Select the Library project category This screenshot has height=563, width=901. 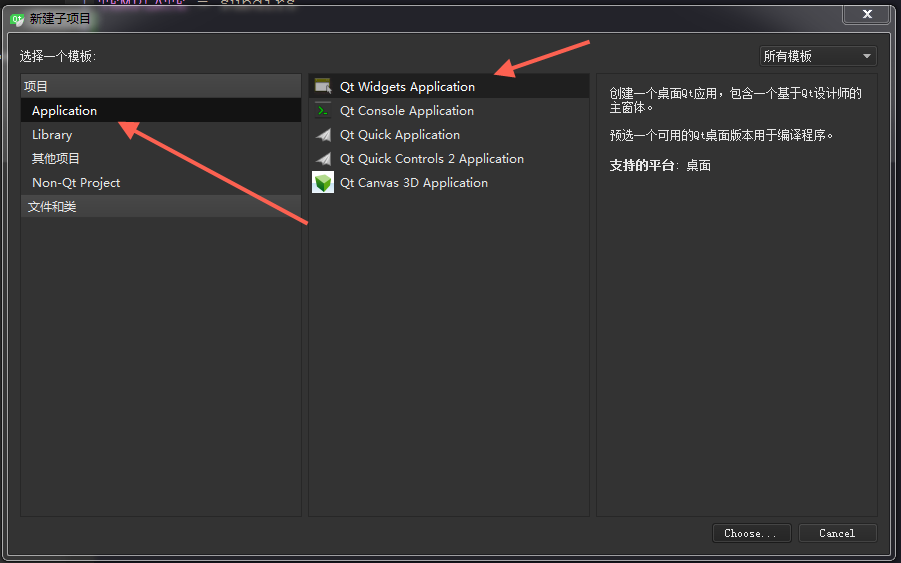coord(161,134)
